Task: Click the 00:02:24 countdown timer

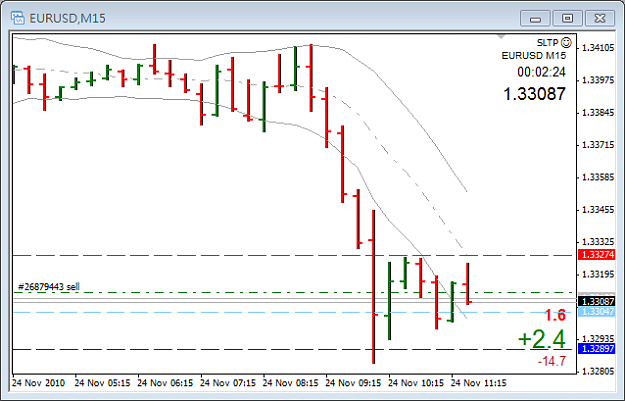Action: click(541, 72)
